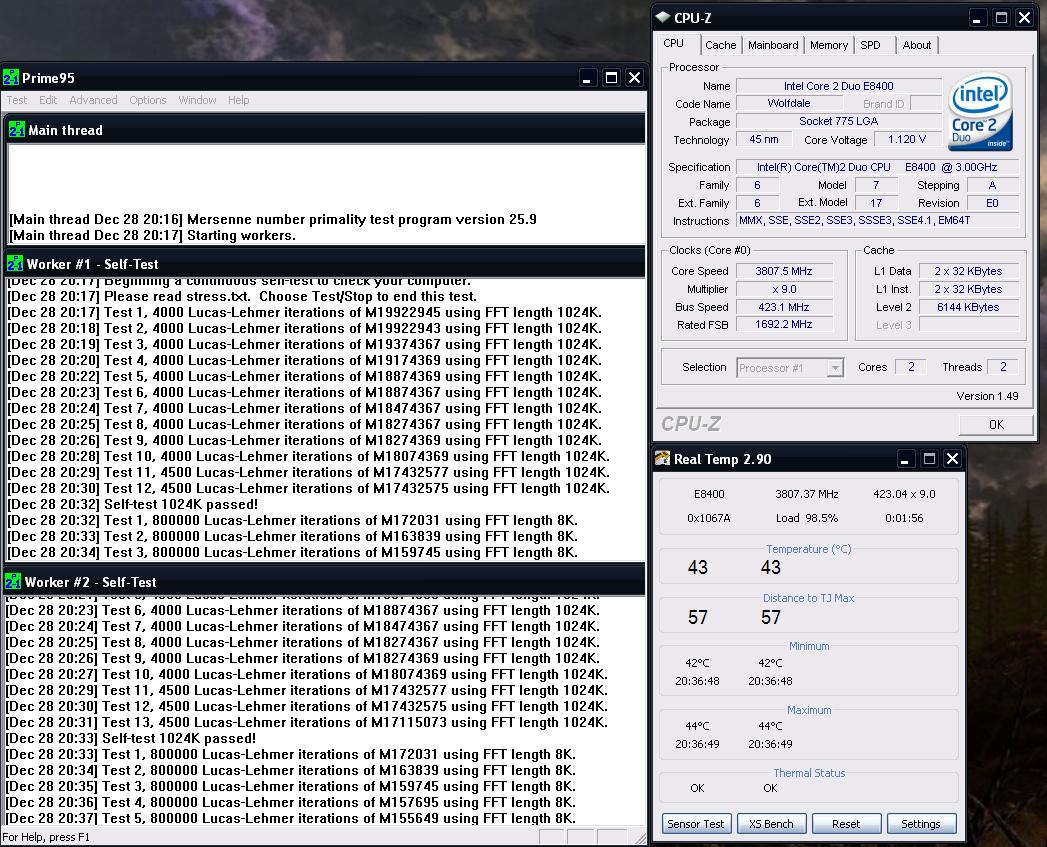1047x847 pixels.
Task: Click the 0x1067A CPUID text in Real Temp
Action: click(x=709, y=518)
